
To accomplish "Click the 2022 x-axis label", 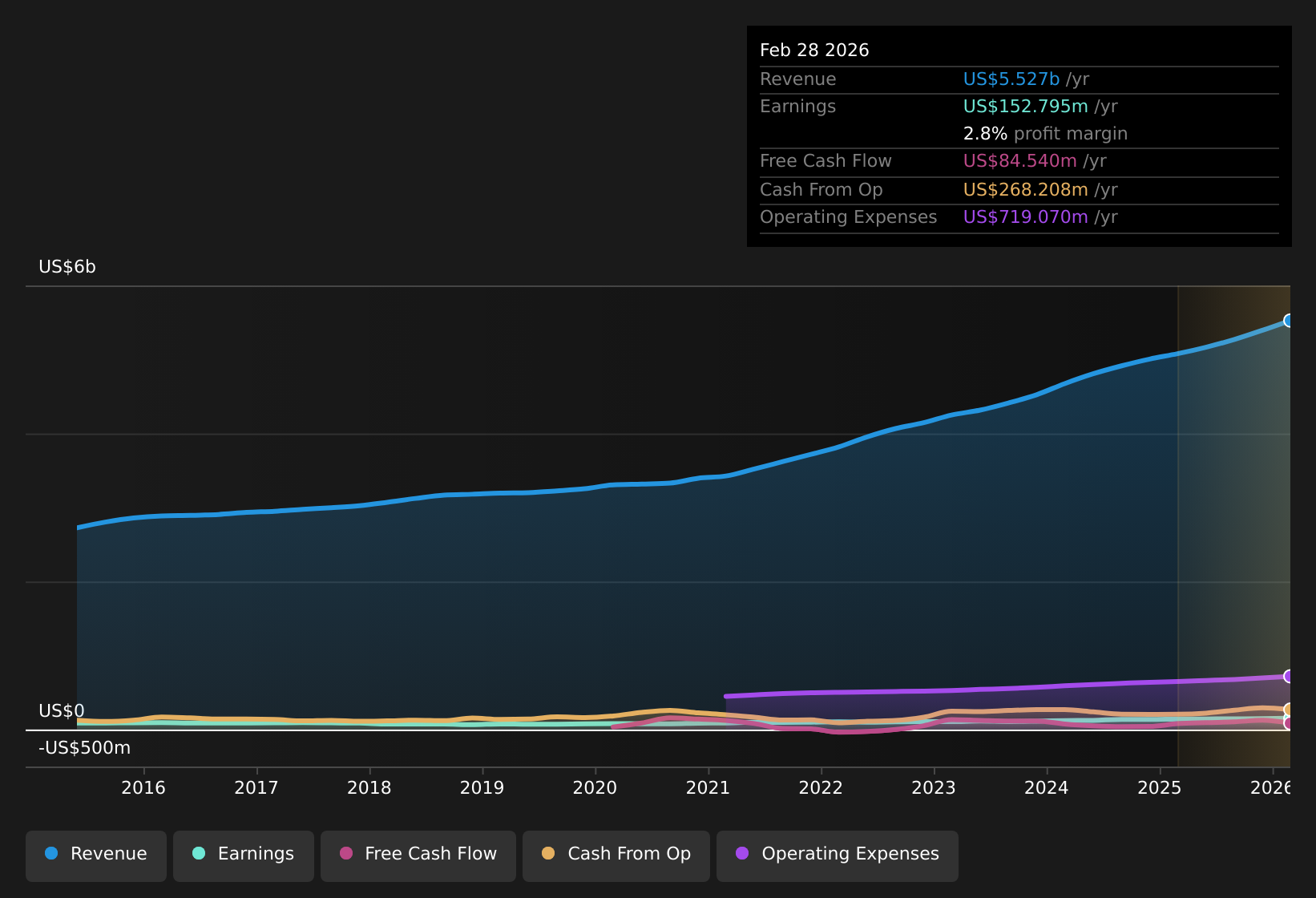I will click(x=821, y=788).
